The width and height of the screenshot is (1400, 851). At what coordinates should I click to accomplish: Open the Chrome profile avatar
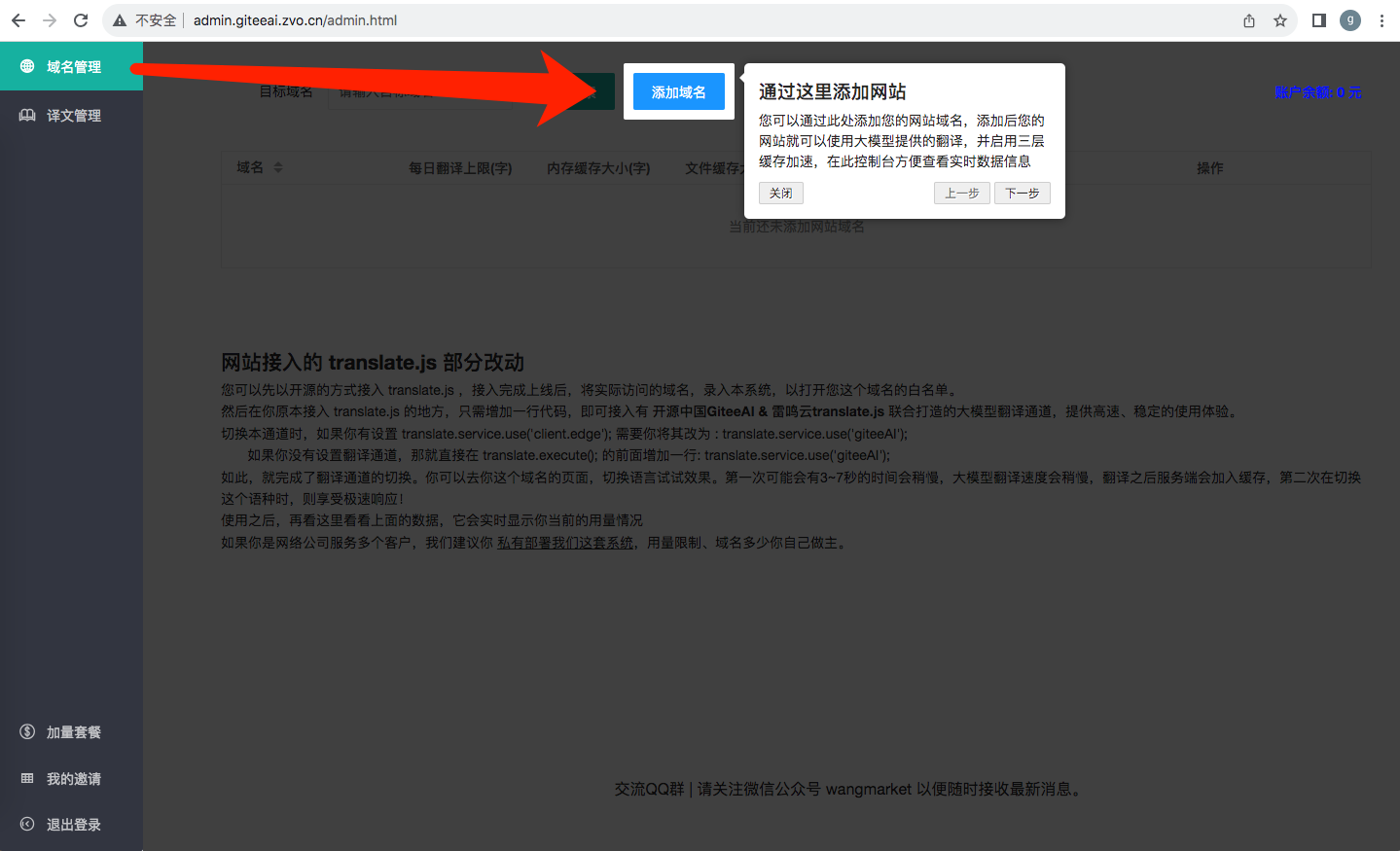pos(1350,20)
